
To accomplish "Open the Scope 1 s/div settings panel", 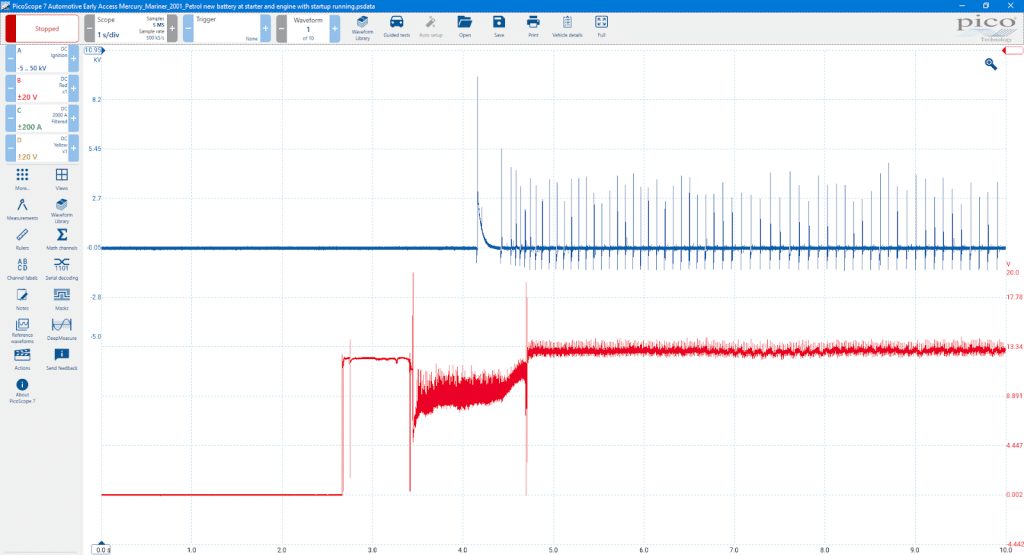I will pyautogui.click(x=131, y=29).
